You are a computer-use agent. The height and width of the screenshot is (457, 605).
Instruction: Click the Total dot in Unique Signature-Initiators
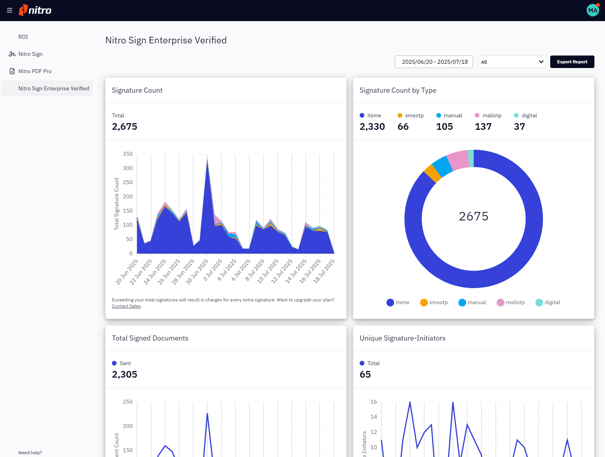coord(362,363)
